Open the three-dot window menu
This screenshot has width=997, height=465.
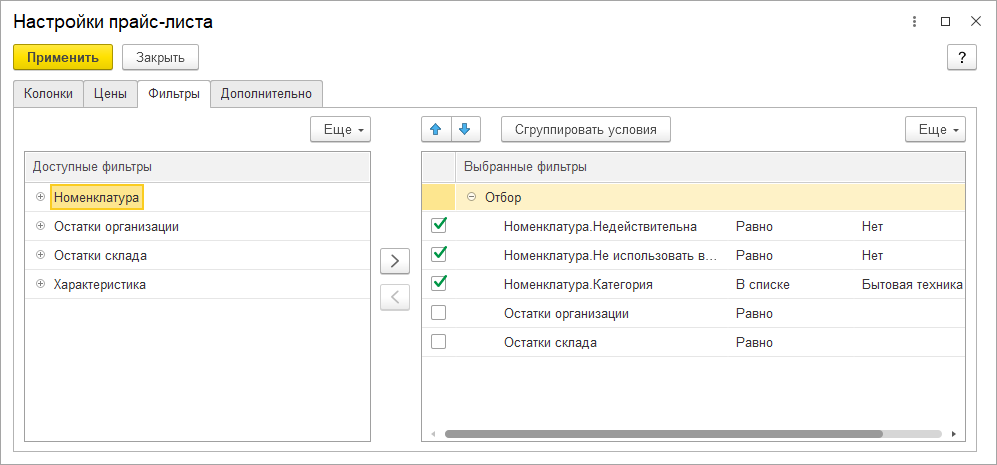(x=915, y=21)
